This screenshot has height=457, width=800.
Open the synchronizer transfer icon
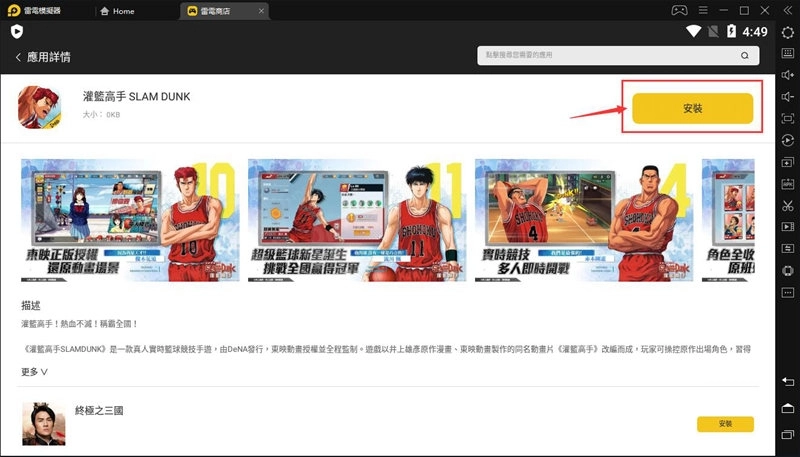tap(788, 248)
